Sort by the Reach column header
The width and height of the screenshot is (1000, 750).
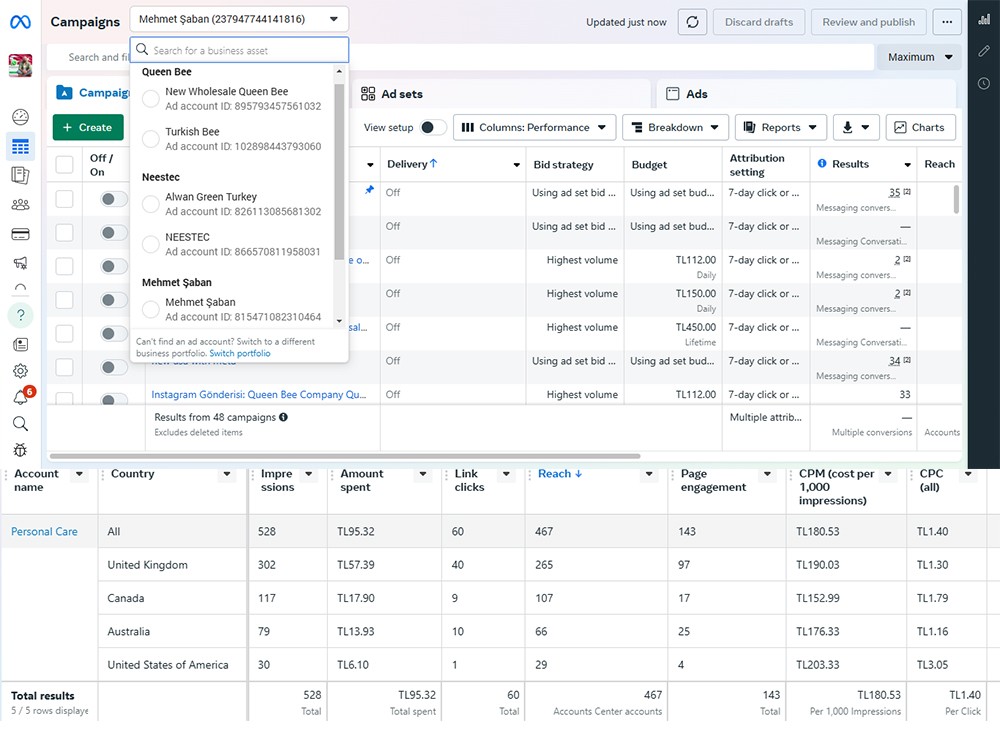pyautogui.click(x=560, y=474)
